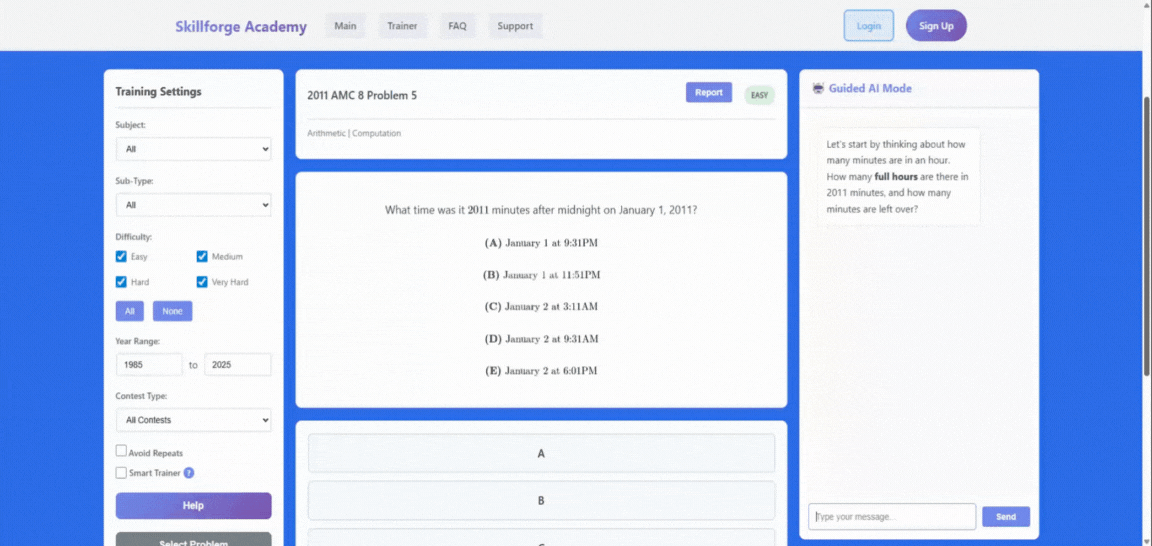Click choice text '(B) January 1 at 11:51PM'
This screenshot has width=1152, height=546.
click(541, 275)
